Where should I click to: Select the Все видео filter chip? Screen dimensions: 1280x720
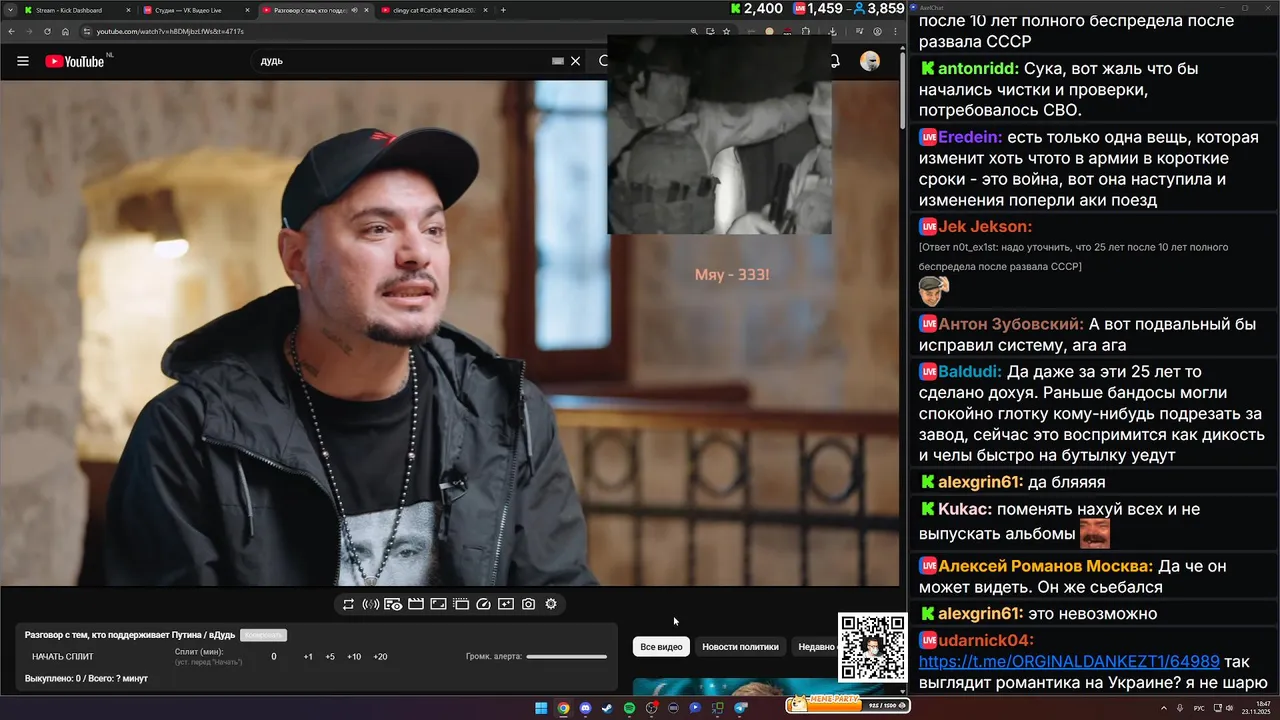click(661, 647)
